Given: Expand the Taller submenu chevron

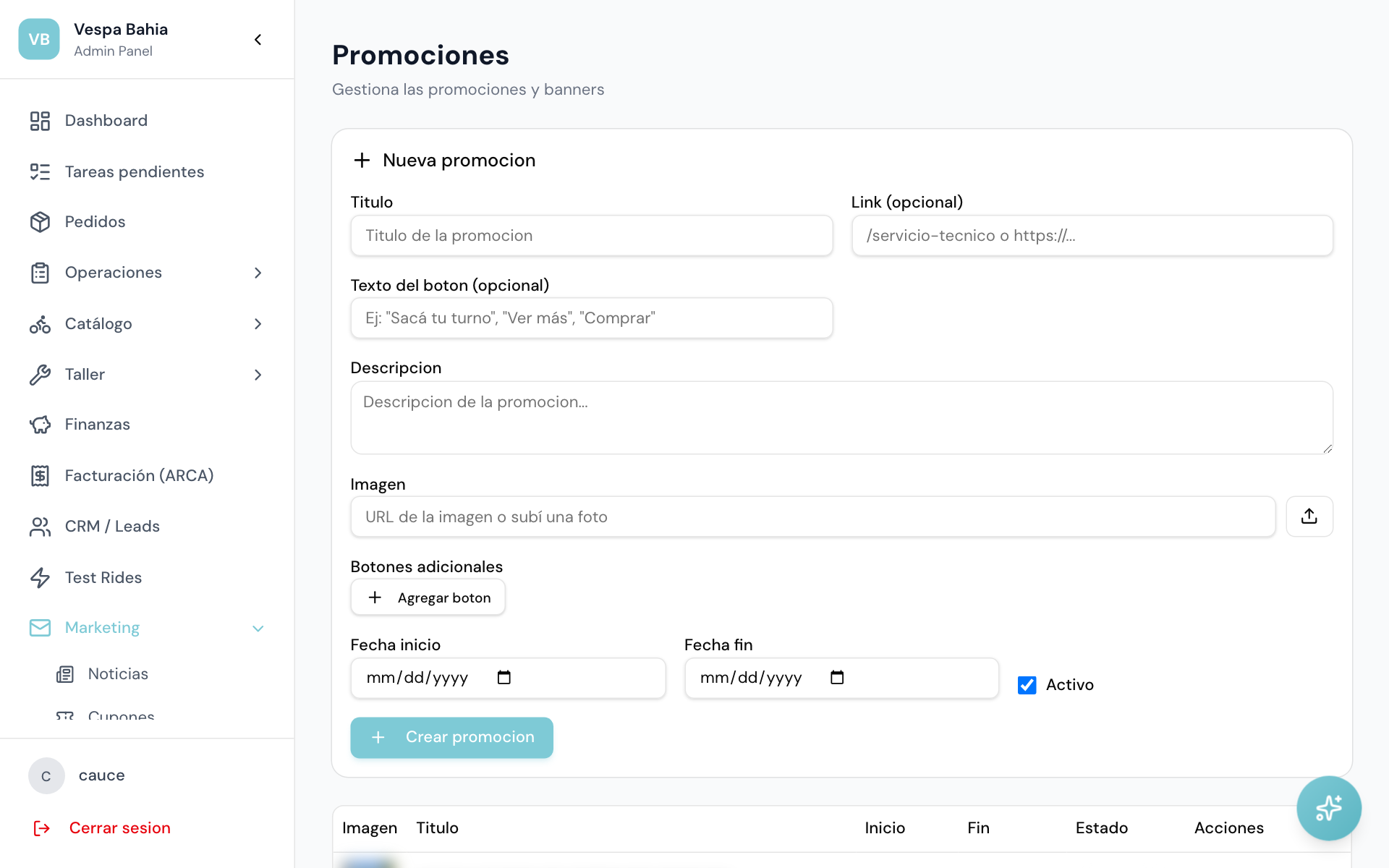Looking at the screenshot, I should click(258, 375).
